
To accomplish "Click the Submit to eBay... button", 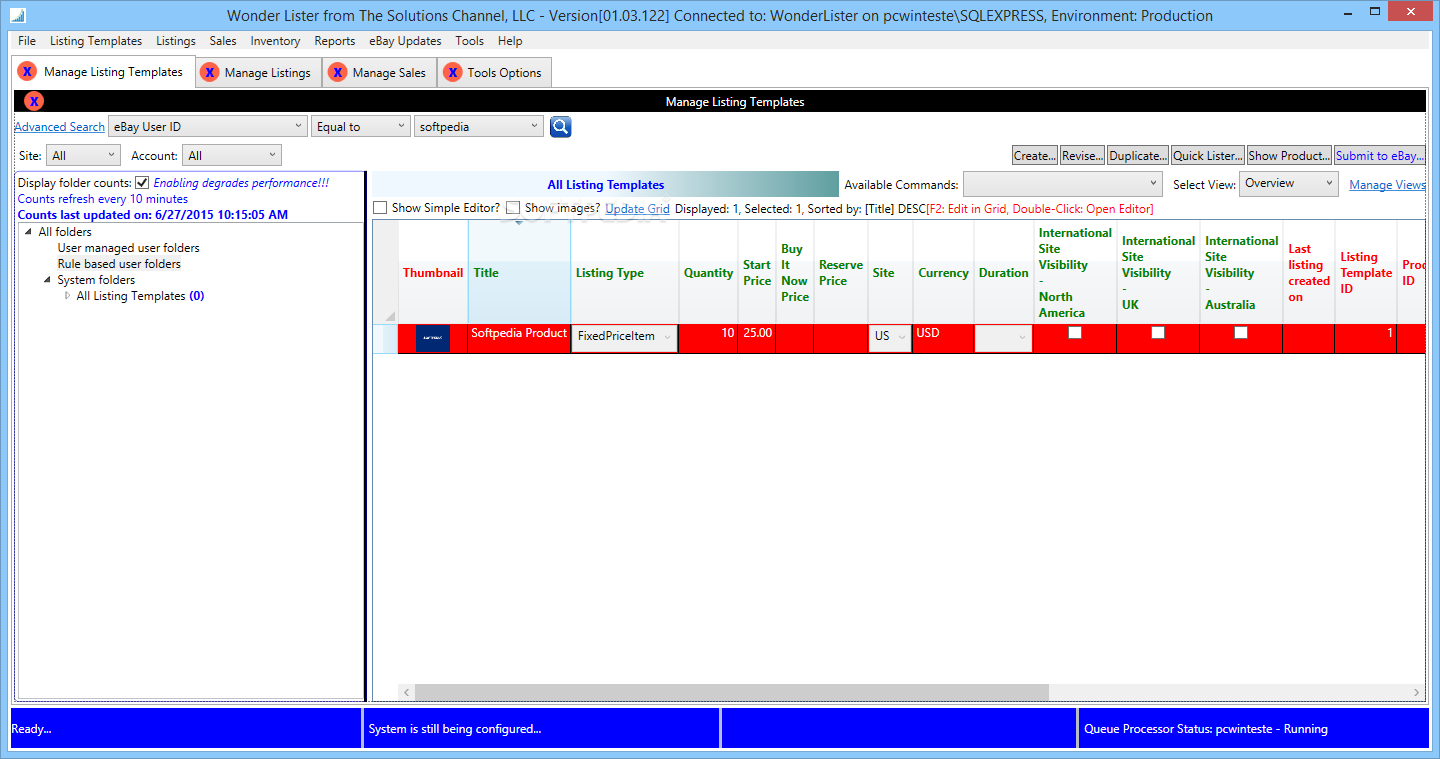I will click(x=1380, y=156).
